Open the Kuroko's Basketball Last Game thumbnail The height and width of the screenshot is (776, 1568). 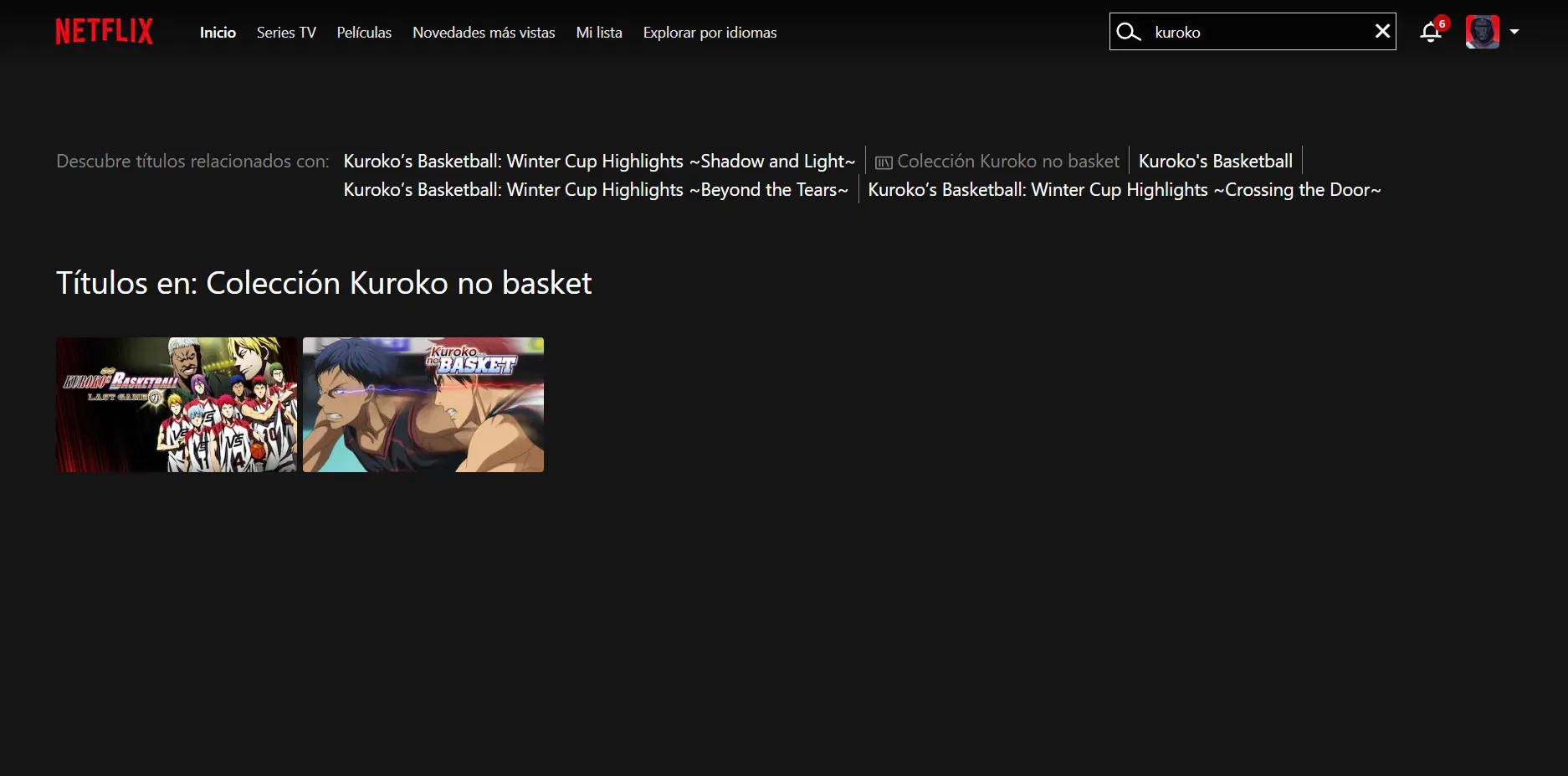[x=177, y=404]
